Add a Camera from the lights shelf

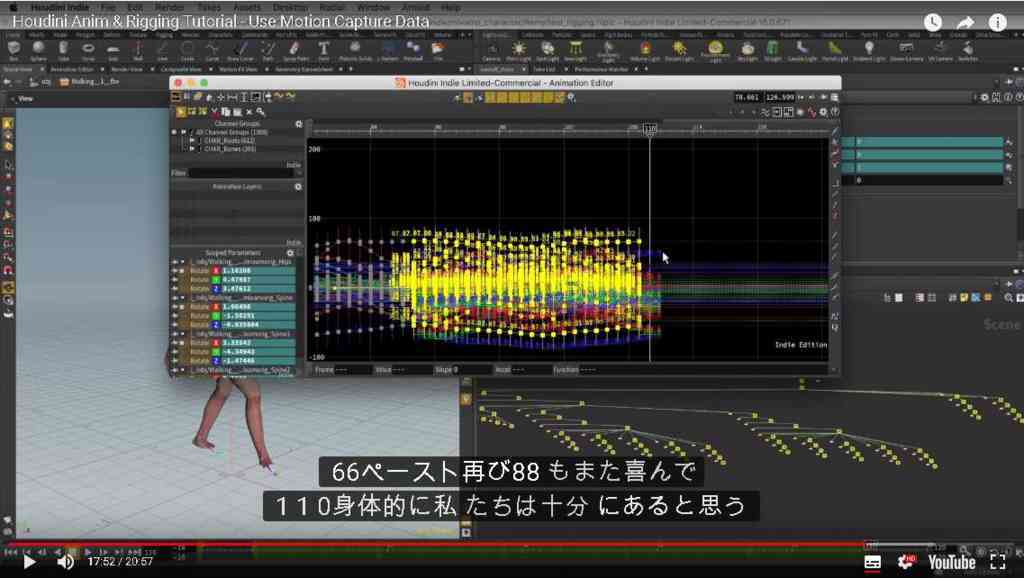click(491, 50)
